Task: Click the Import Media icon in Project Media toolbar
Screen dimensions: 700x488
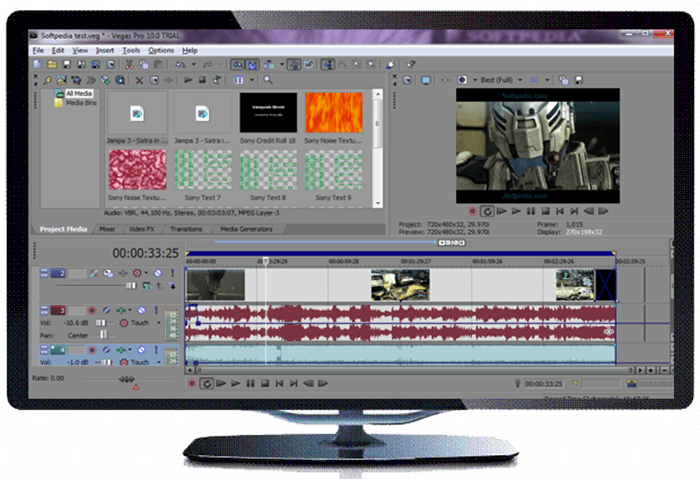Action: point(62,80)
